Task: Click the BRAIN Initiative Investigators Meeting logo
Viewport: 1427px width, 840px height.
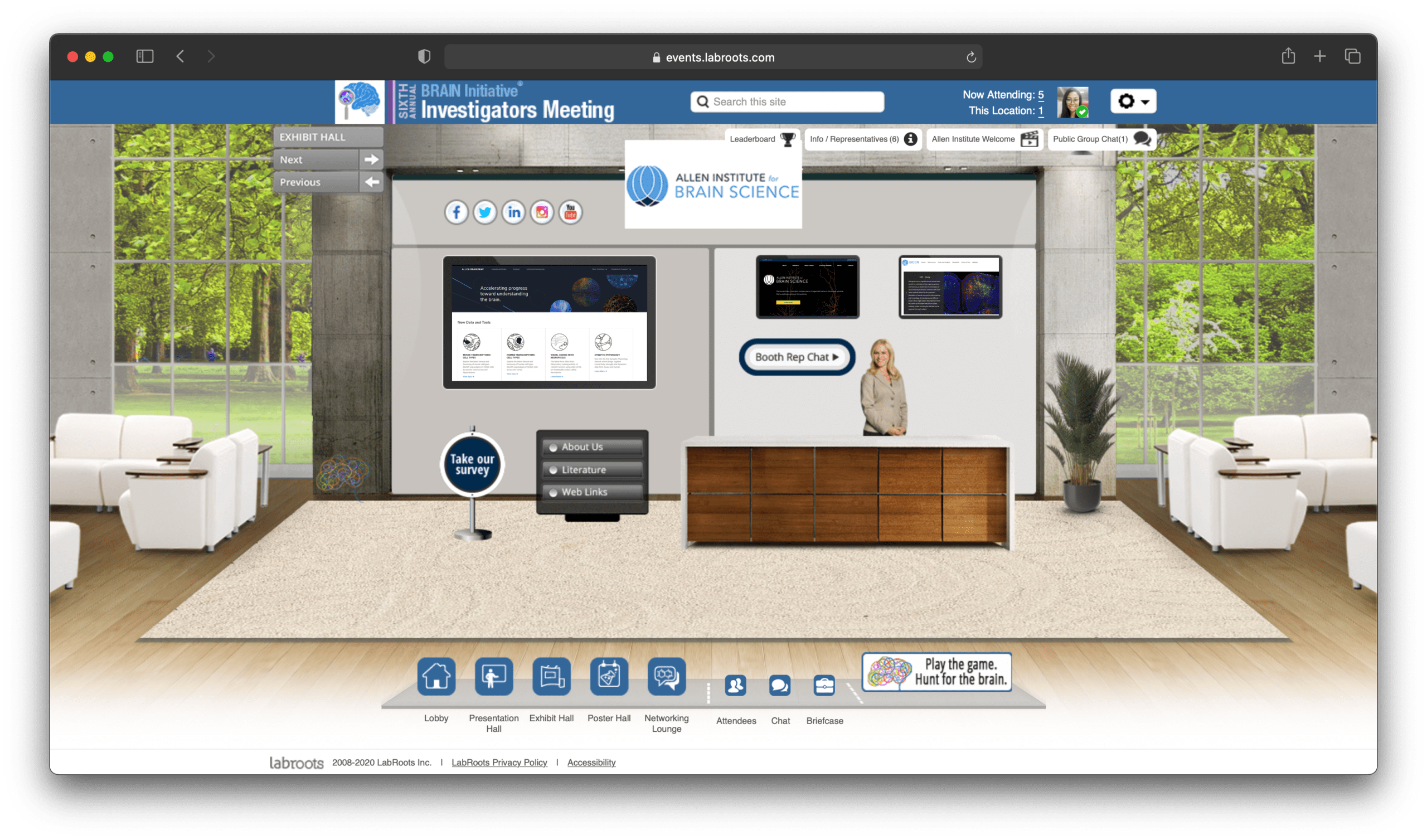Action: tap(475, 103)
